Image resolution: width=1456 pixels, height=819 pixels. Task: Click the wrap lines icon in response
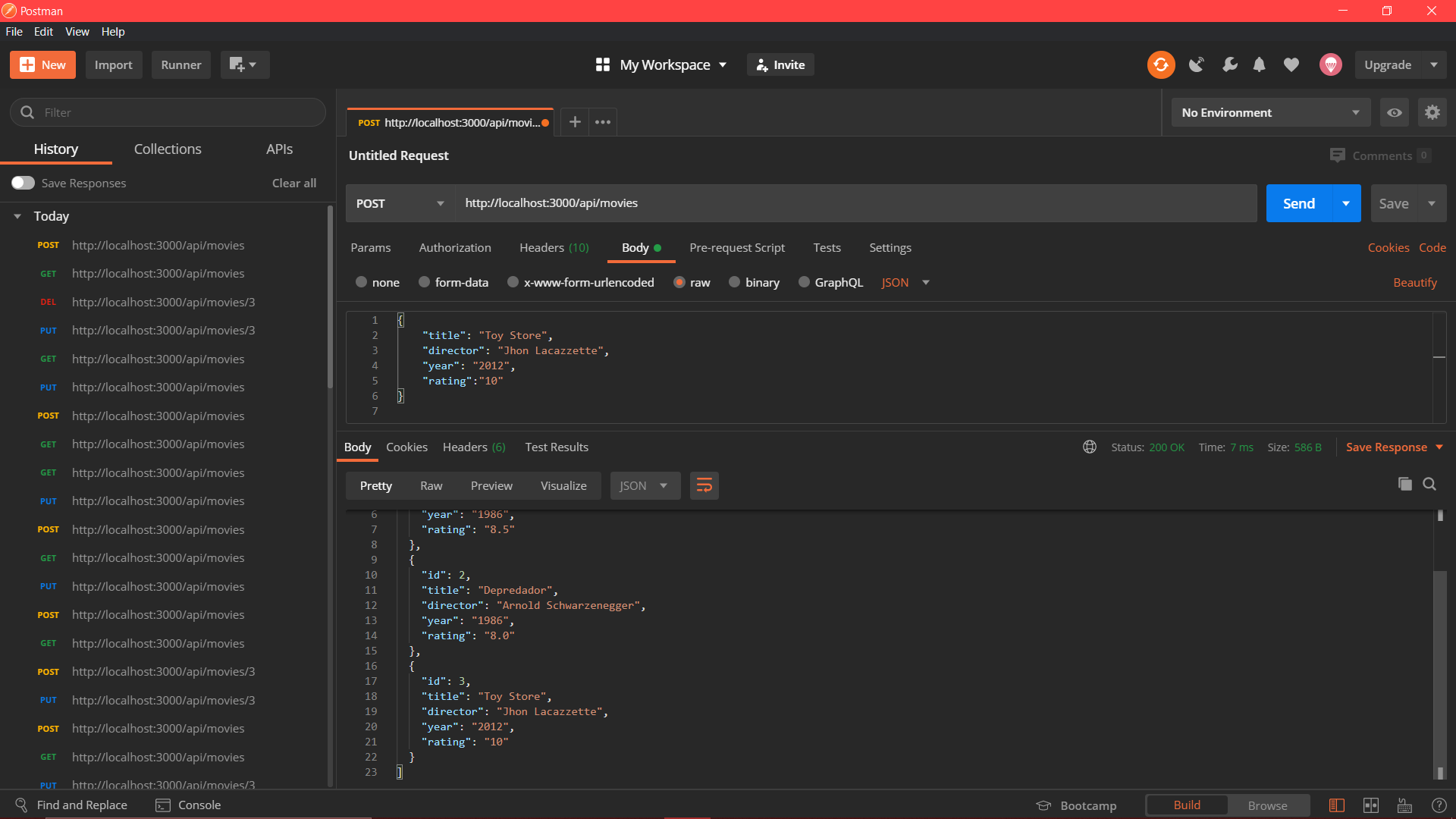click(704, 486)
